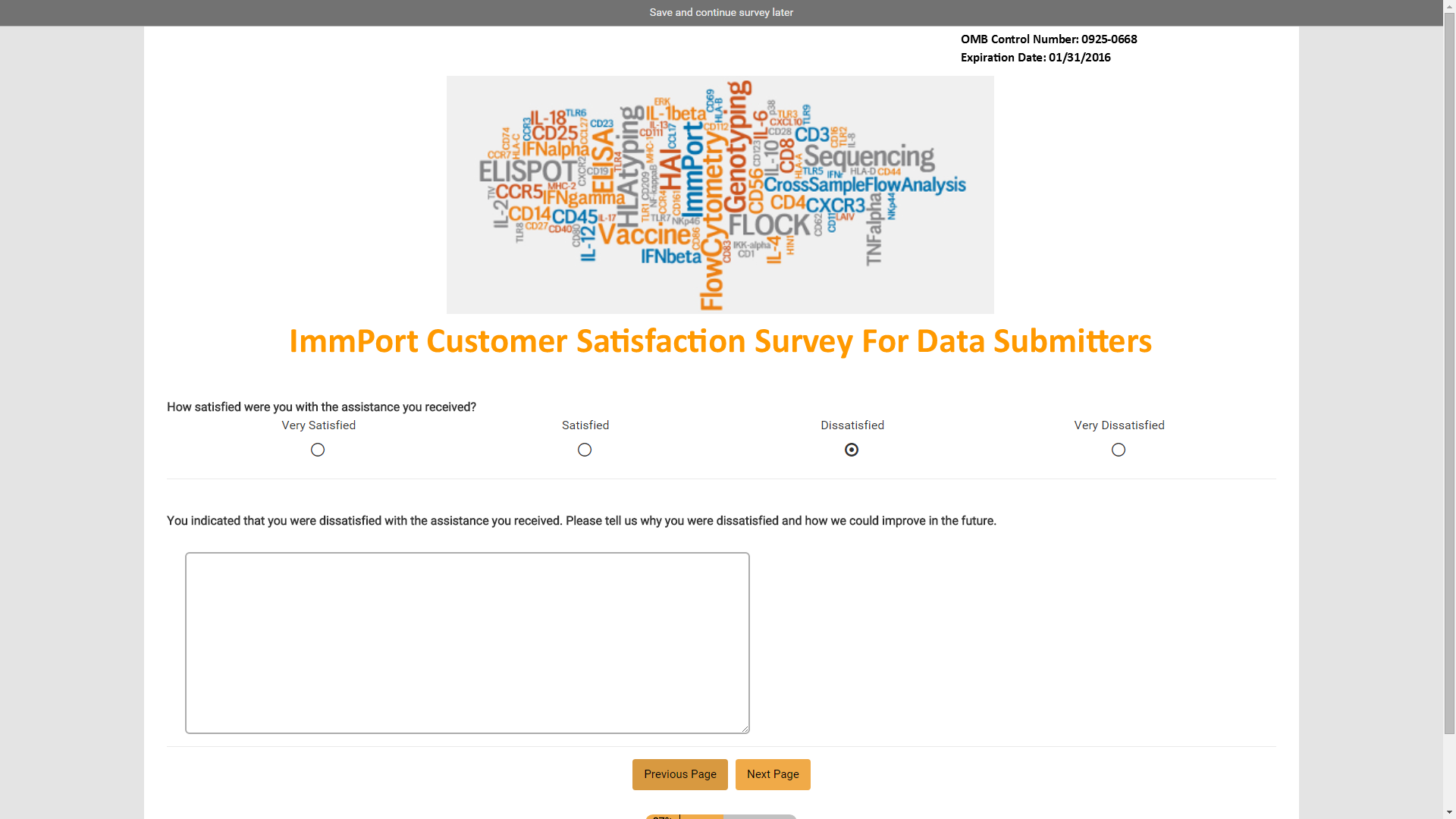Screen dimensions: 1456x819
Task: Click the Satisfied column label text
Action: pos(585,425)
